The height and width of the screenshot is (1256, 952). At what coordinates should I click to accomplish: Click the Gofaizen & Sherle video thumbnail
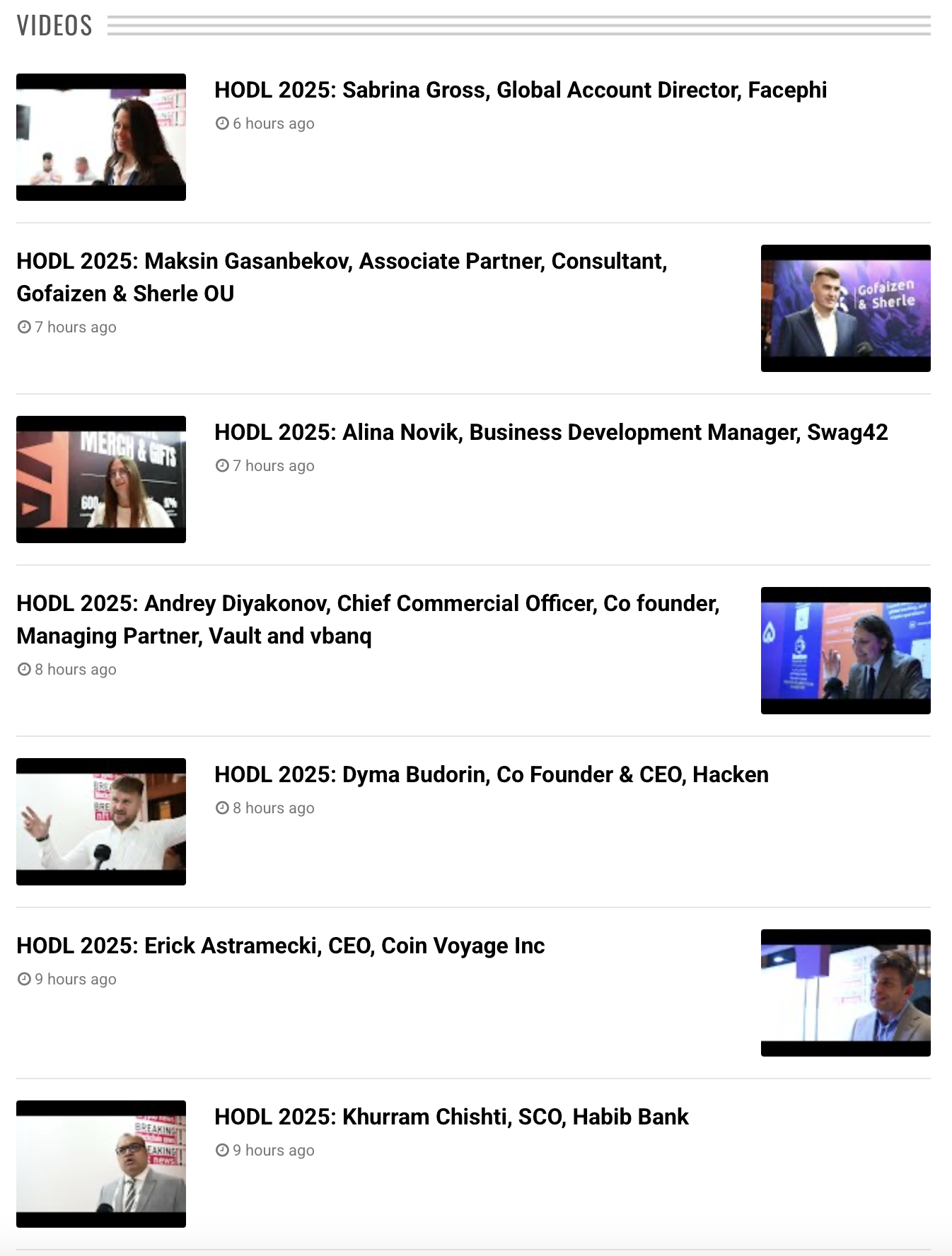point(845,308)
